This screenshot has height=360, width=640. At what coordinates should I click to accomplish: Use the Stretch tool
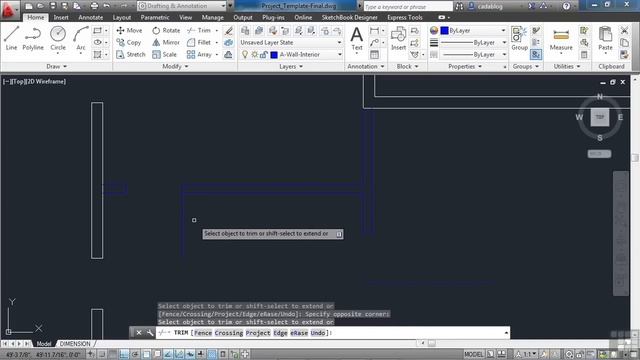[131, 54]
